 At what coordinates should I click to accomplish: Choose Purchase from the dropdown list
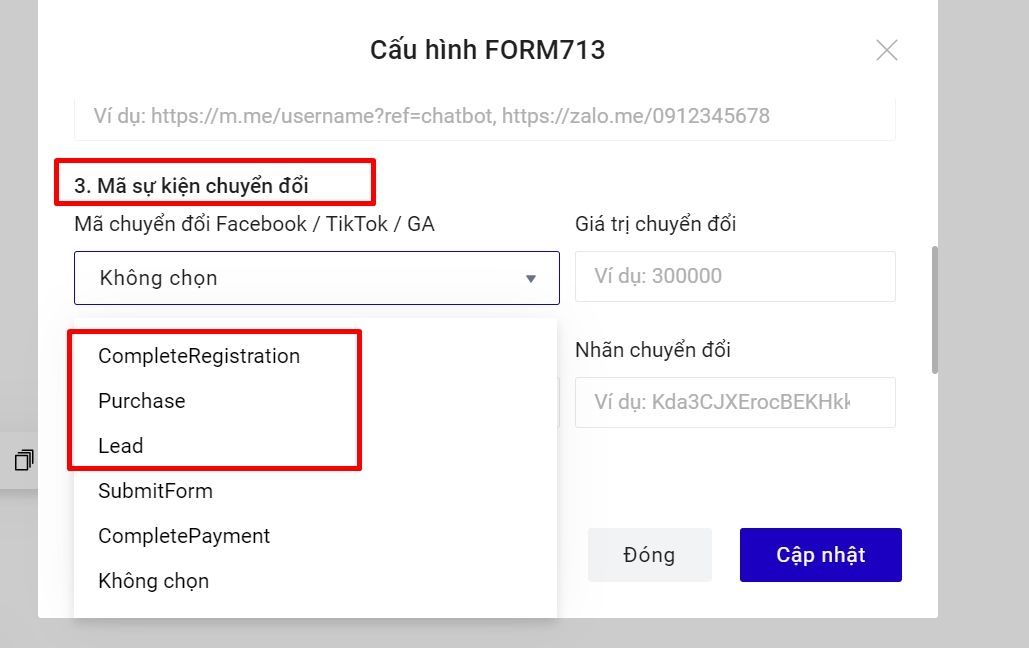pyautogui.click(x=142, y=401)
